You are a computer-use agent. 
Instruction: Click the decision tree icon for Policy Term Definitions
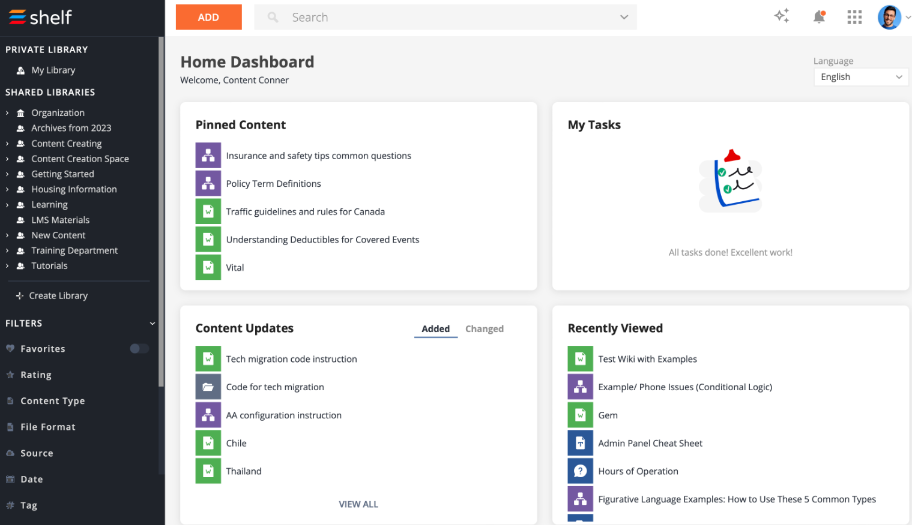(x=208, y=183)
